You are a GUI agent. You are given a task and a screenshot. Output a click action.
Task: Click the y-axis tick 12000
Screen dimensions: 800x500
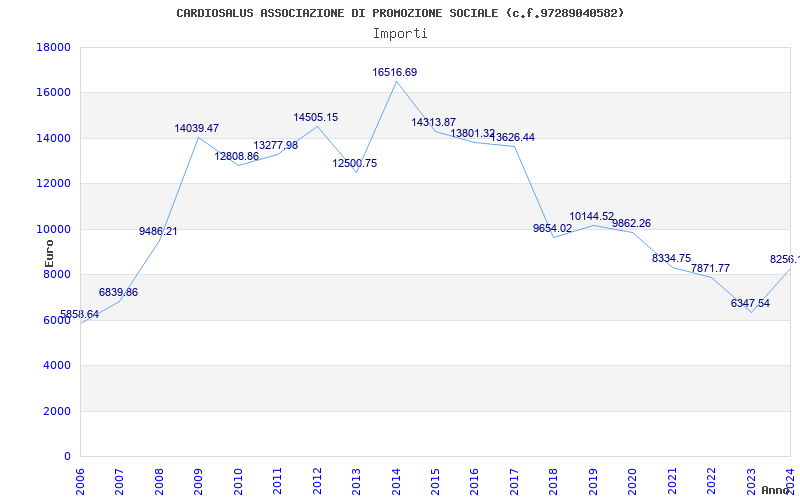point(54,183)
